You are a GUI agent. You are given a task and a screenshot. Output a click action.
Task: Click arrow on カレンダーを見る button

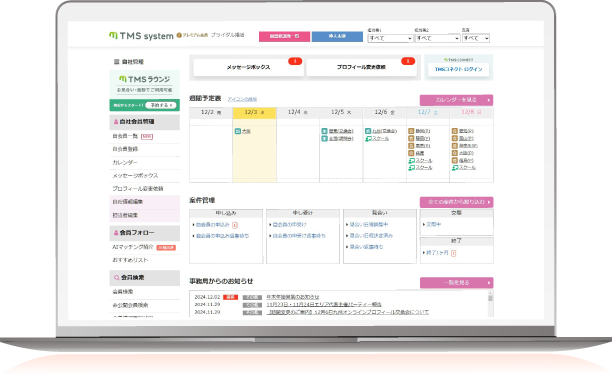tap(489, 100)
